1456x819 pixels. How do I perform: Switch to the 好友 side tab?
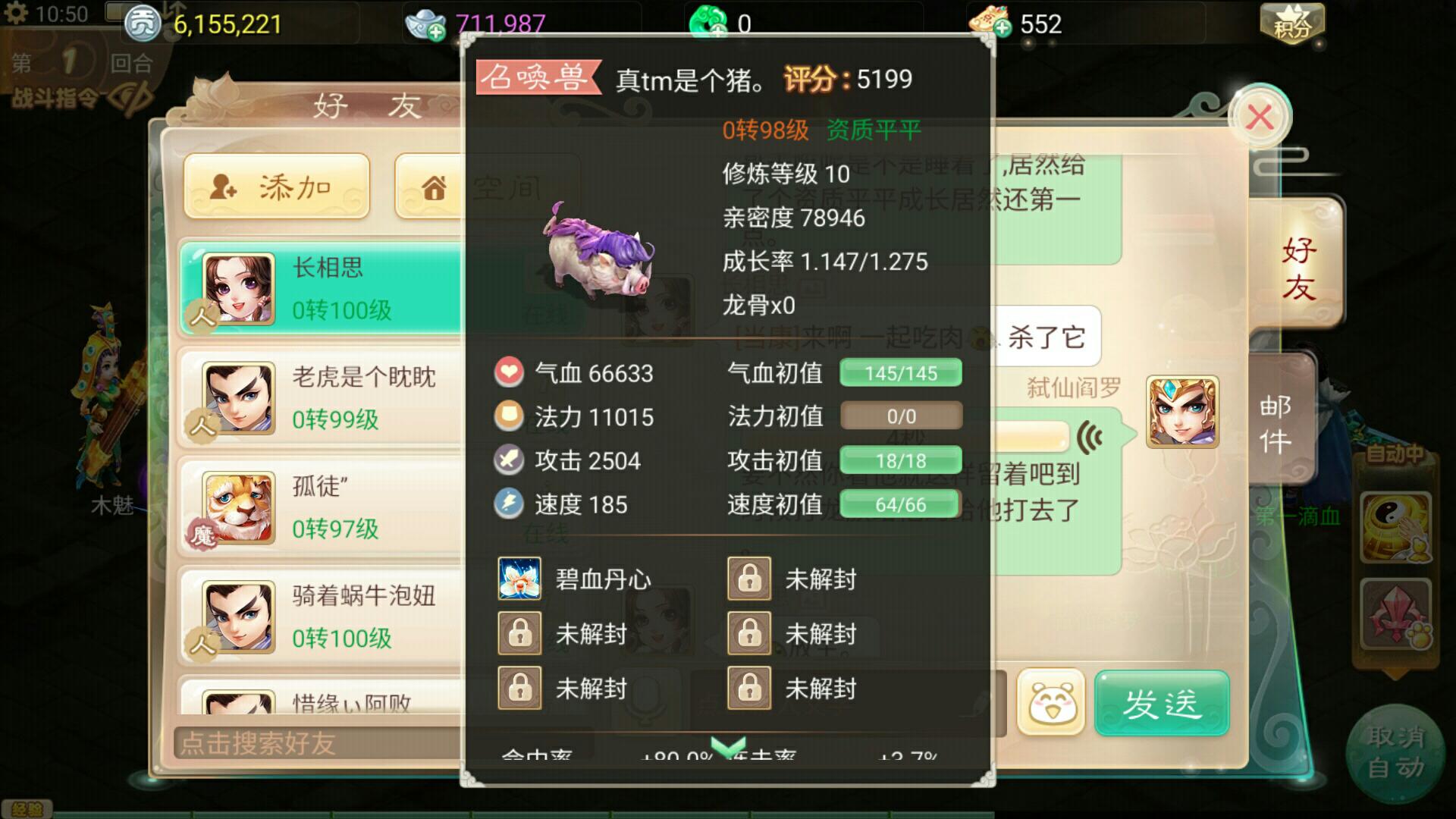point(1298,268)
